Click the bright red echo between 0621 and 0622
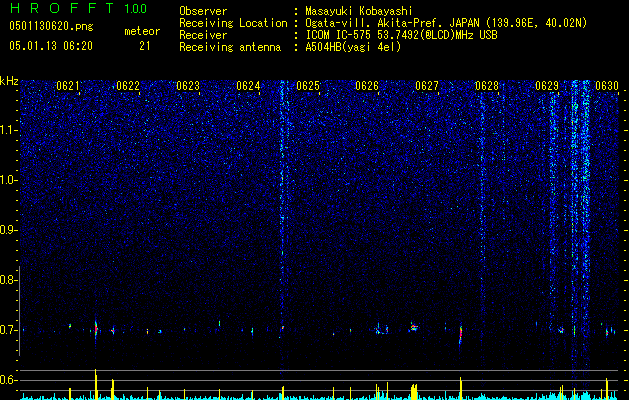 click(x=96, y=329)
